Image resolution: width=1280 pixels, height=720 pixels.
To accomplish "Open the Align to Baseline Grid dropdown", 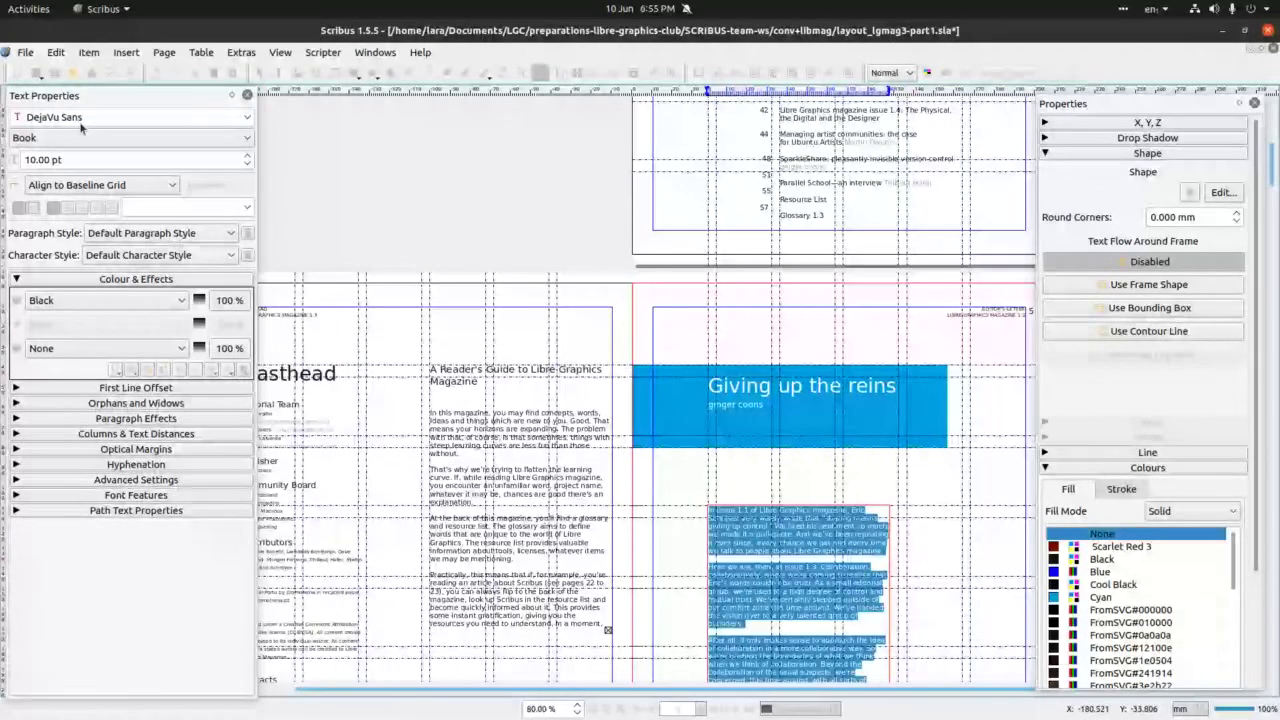I will coord(101,185).
